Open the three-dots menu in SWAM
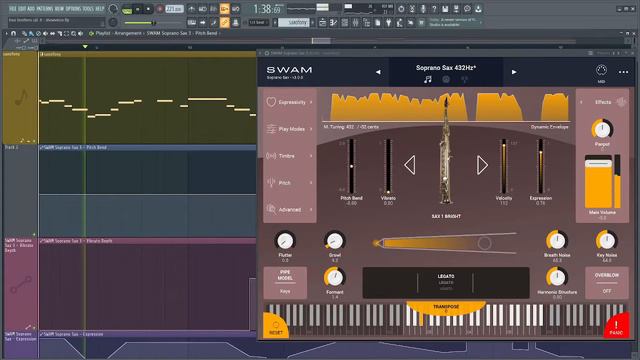 (623, 72)
